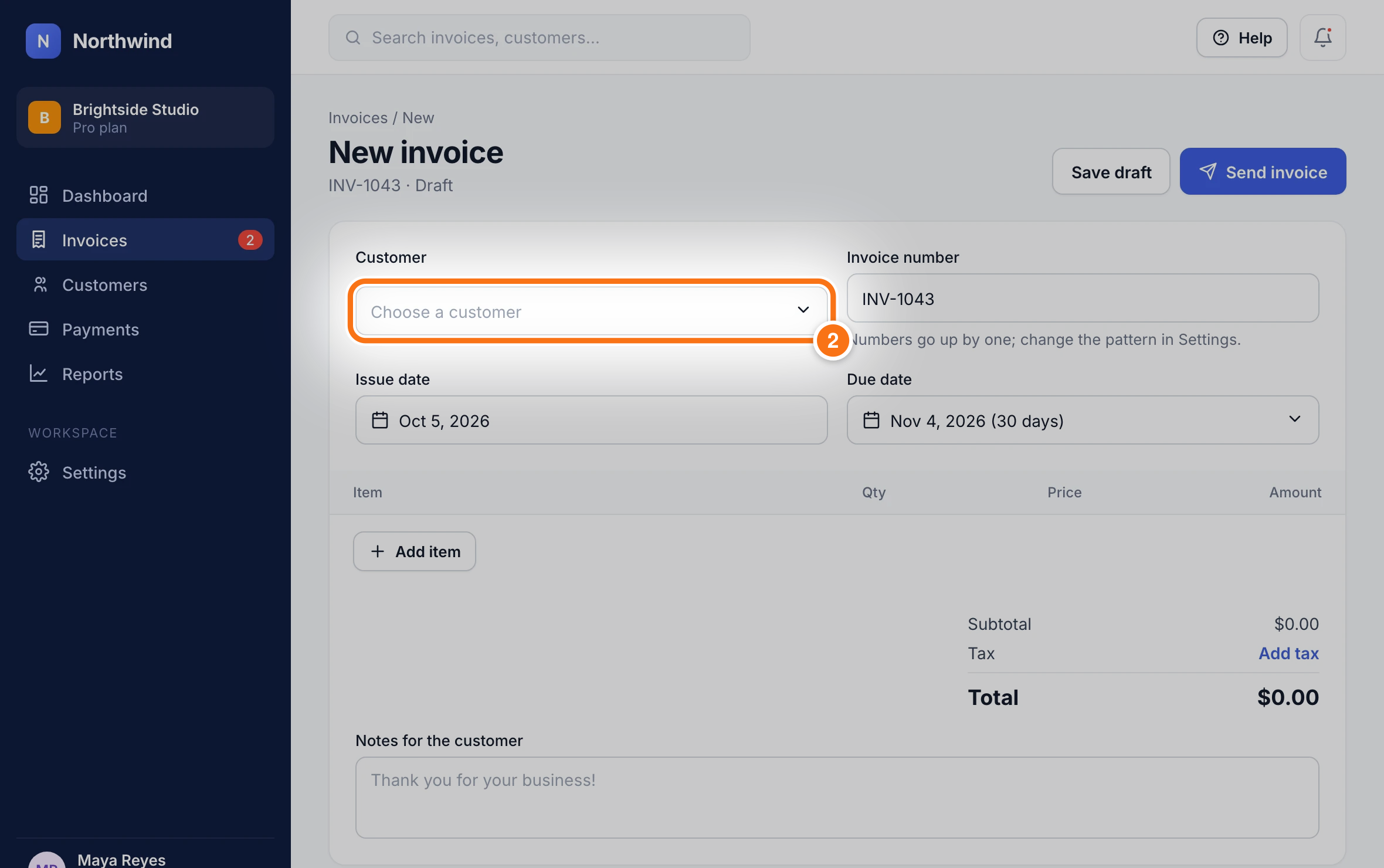Image resolution: width=1384 pixels, height=868 pixels.
Task: Add a new line item
Action: point(415,551)
